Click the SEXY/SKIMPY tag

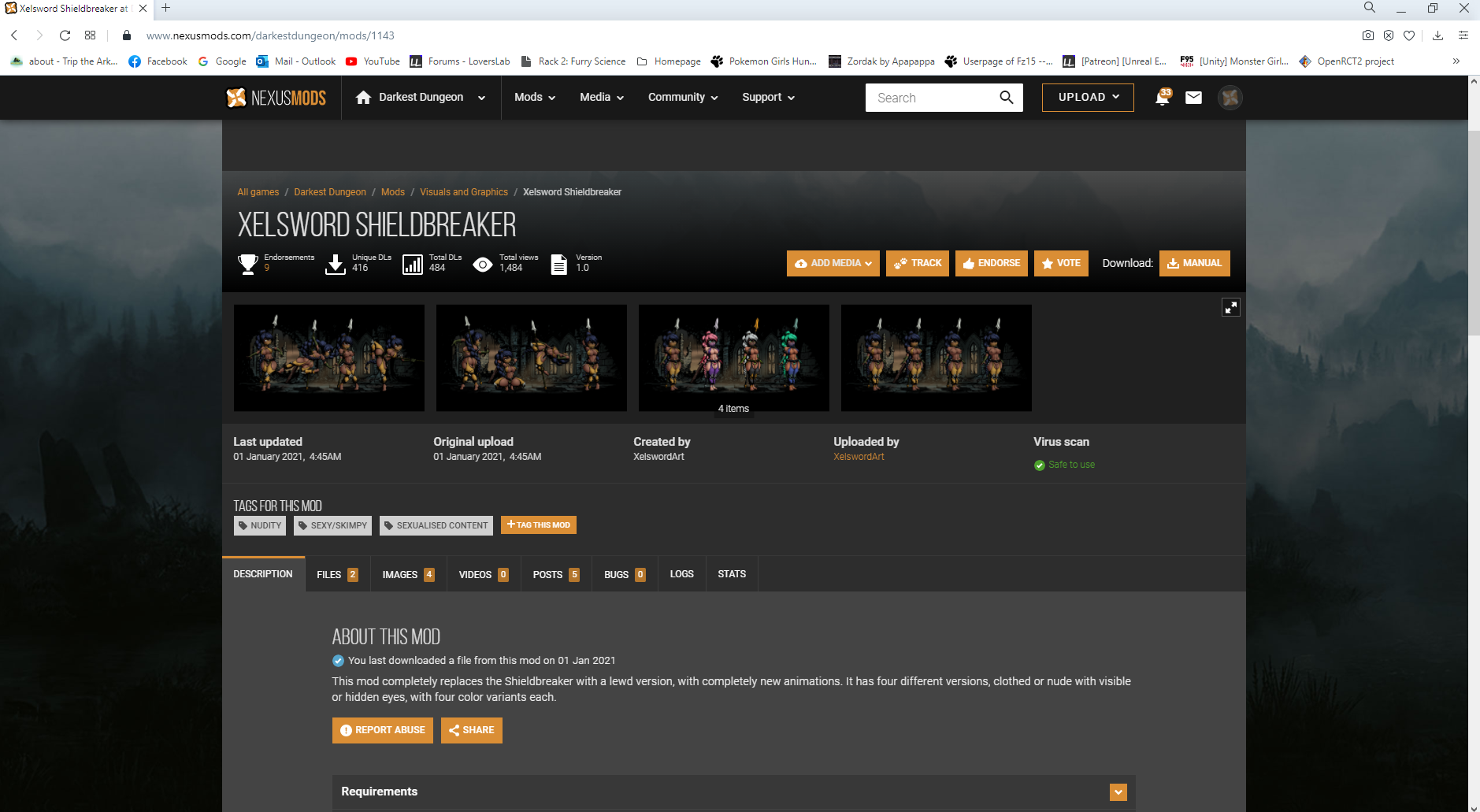point(333,525)
